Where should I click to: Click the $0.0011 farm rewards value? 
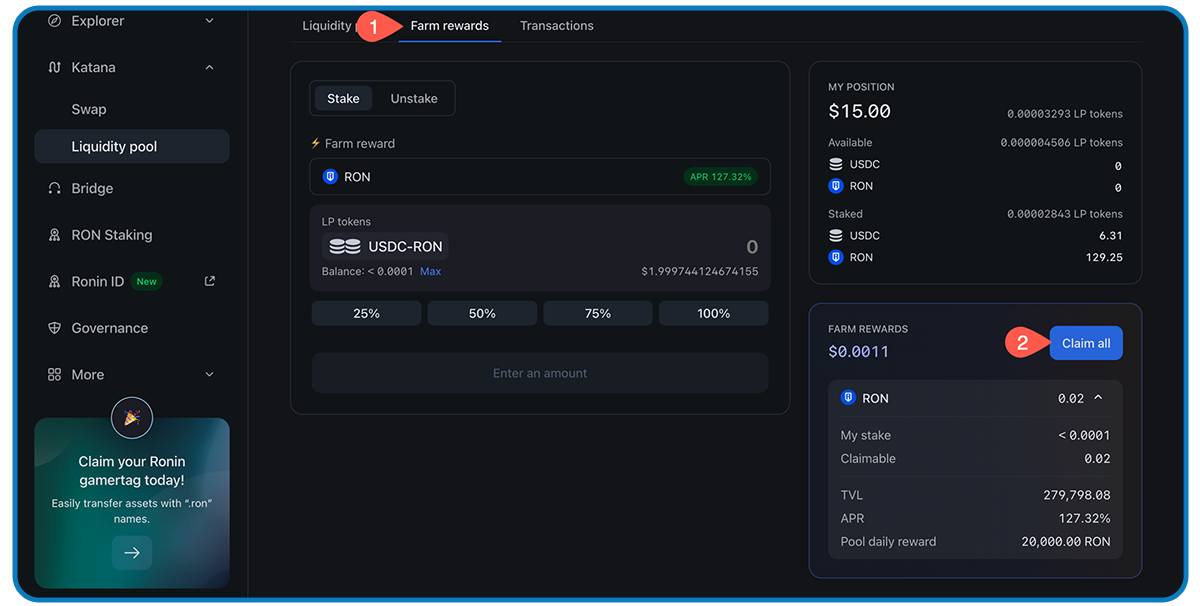coord(858,352)
